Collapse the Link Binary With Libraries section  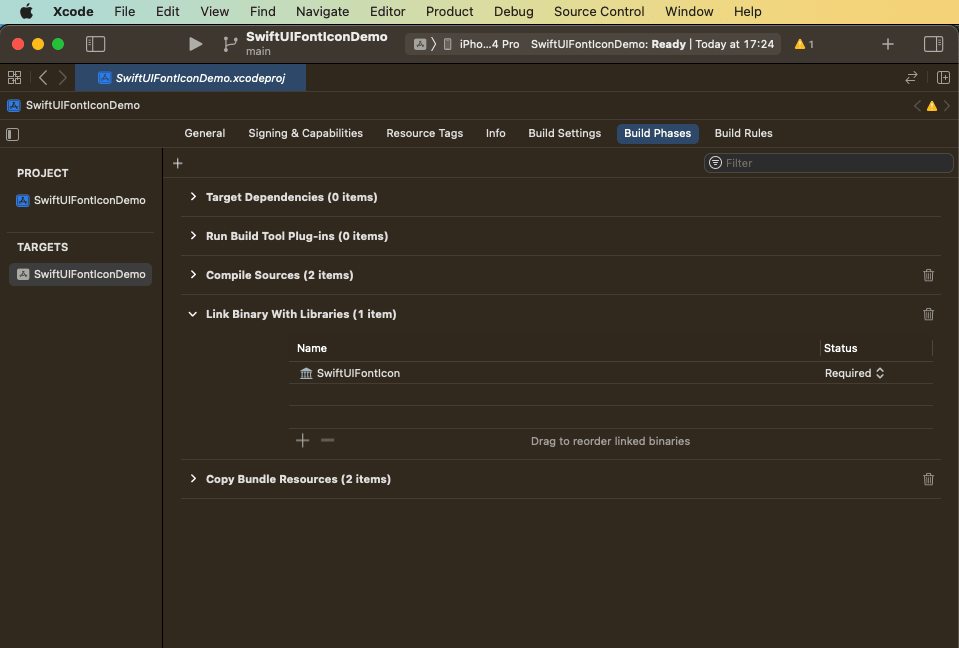193,314
